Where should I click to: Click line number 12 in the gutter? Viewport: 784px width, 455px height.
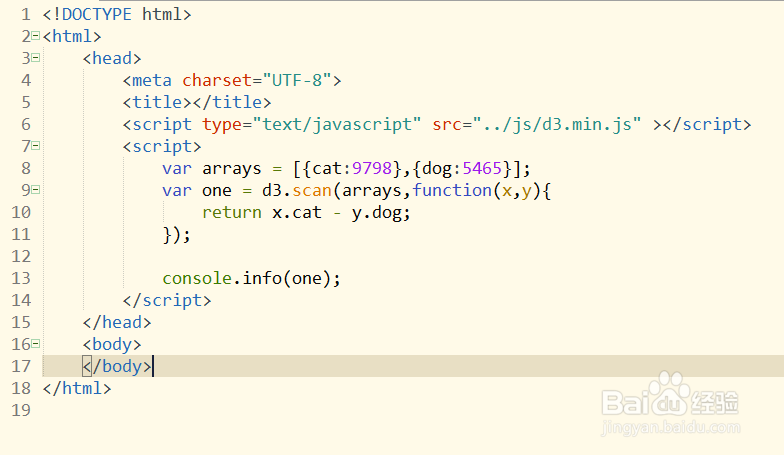[21, 256]
